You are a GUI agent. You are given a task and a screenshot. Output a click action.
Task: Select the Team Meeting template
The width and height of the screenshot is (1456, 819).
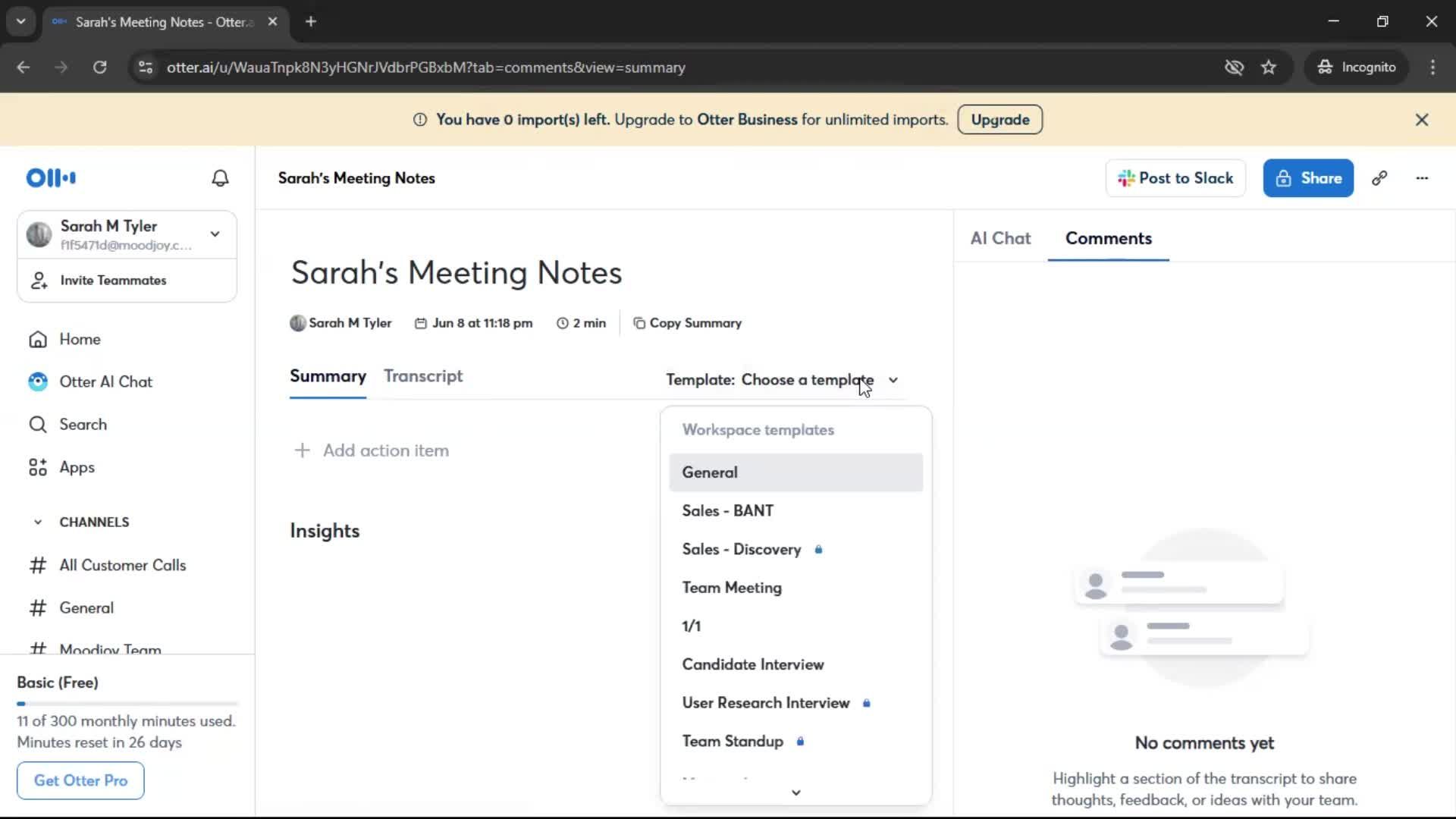(x=795, y=588)
